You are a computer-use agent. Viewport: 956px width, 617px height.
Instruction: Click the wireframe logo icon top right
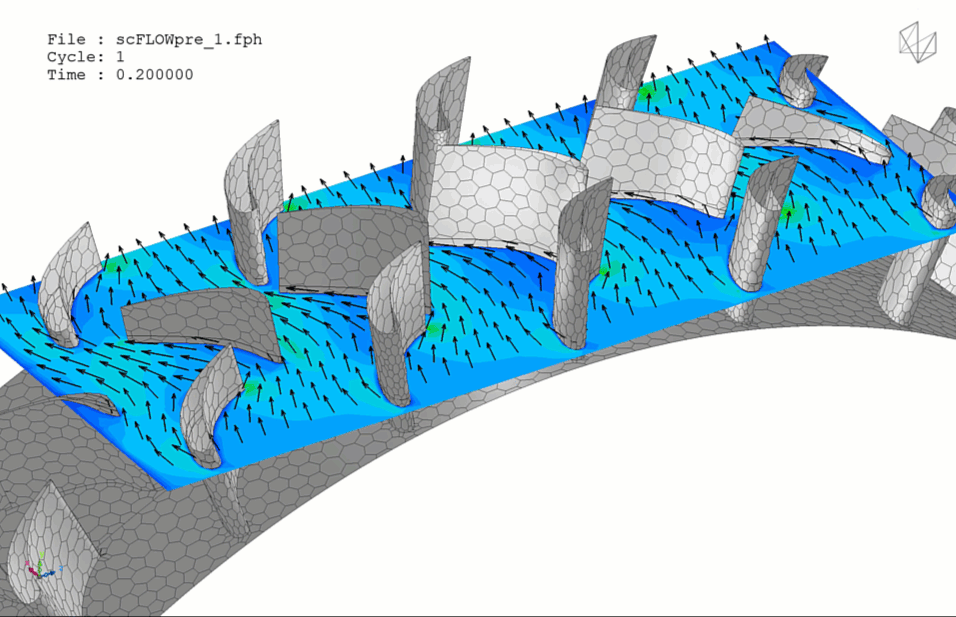tap(918, 42)
